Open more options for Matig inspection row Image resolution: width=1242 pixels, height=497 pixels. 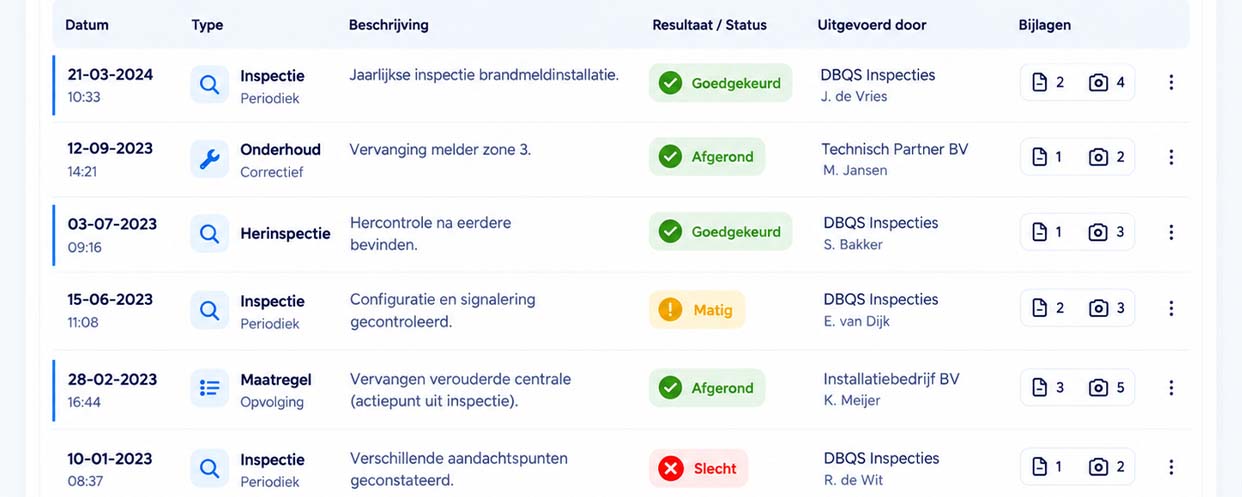click(x=1171, y=309)
